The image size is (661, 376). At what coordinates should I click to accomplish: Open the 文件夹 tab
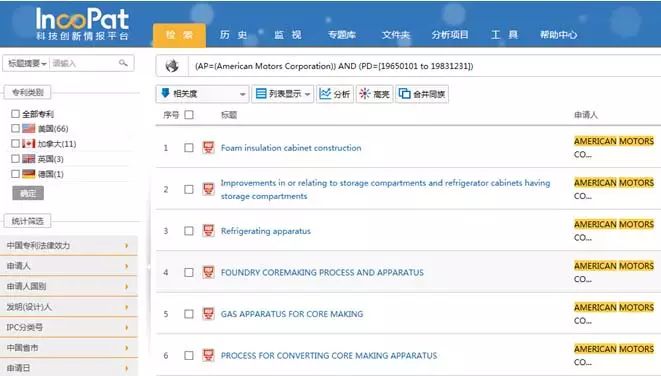396,35
